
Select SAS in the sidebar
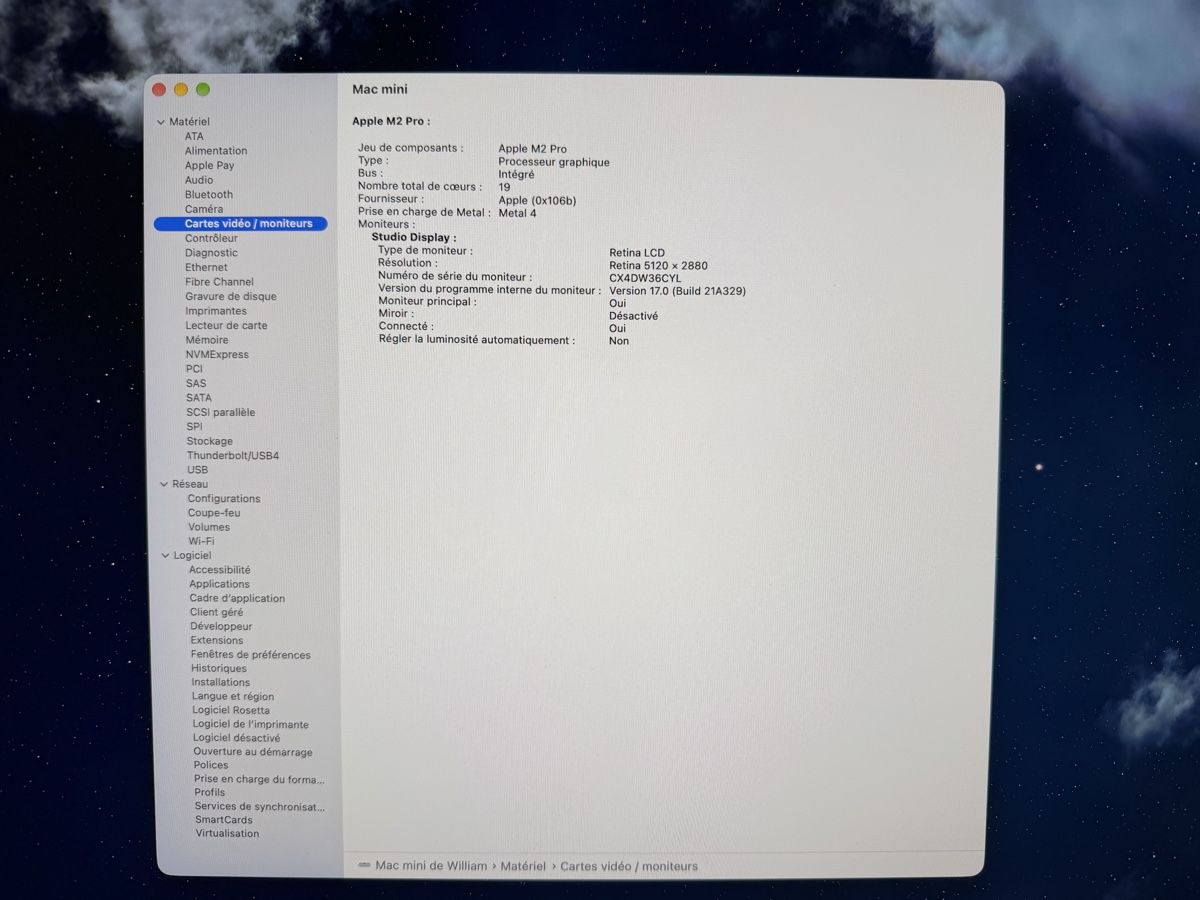click(196, 383)
